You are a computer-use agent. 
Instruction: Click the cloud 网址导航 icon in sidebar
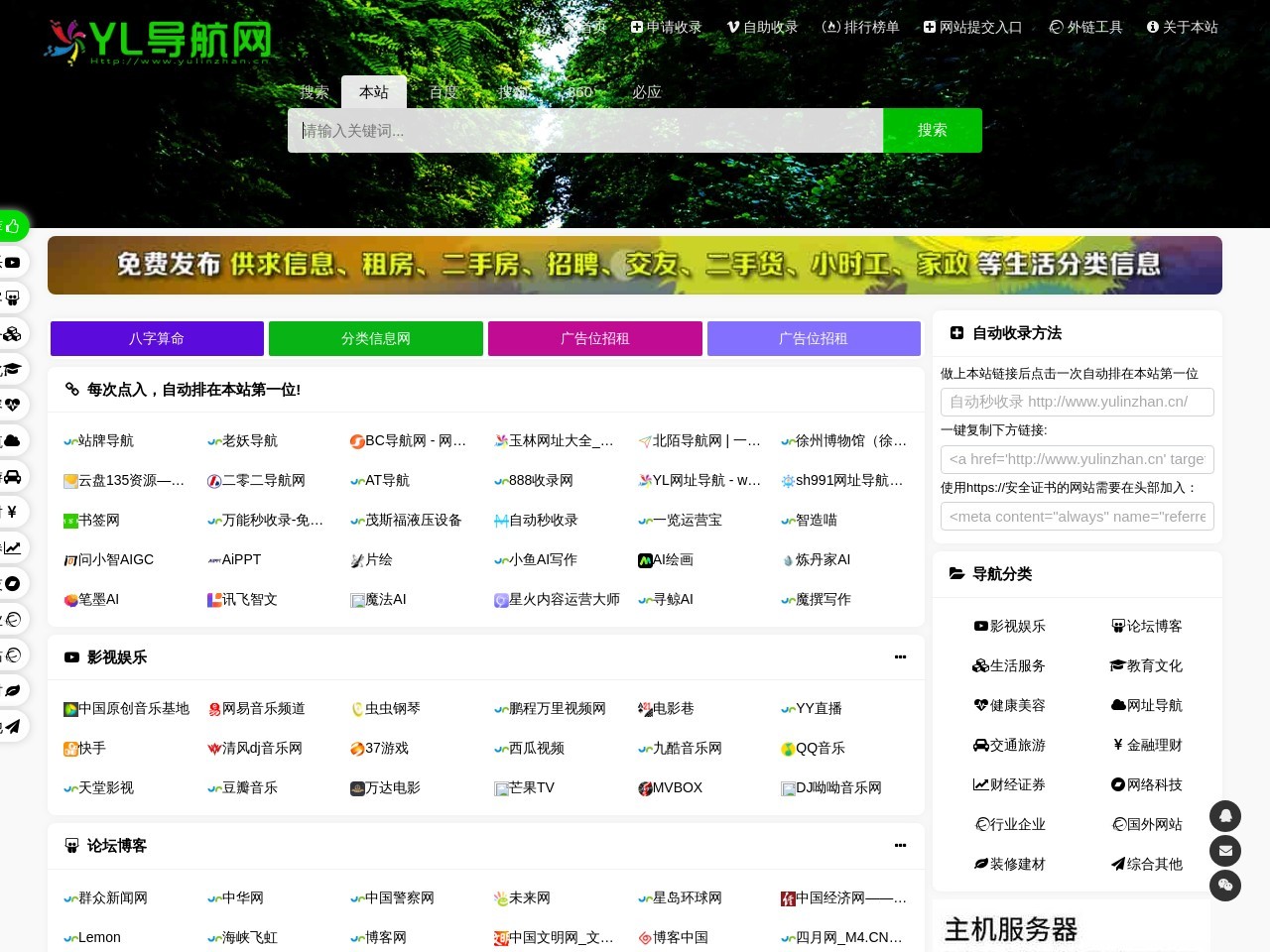[x=13, y=440]
